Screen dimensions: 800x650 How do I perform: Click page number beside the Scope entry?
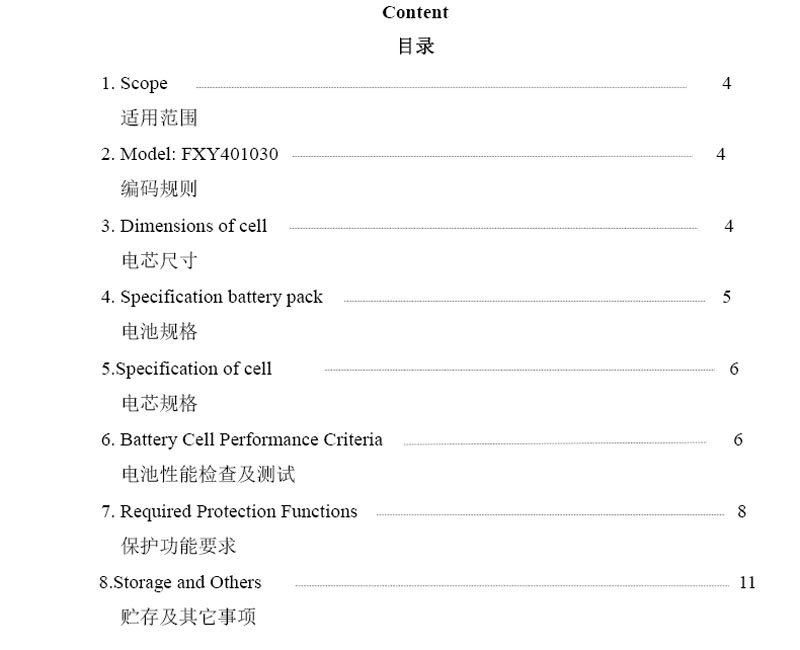tap(727, 84)
